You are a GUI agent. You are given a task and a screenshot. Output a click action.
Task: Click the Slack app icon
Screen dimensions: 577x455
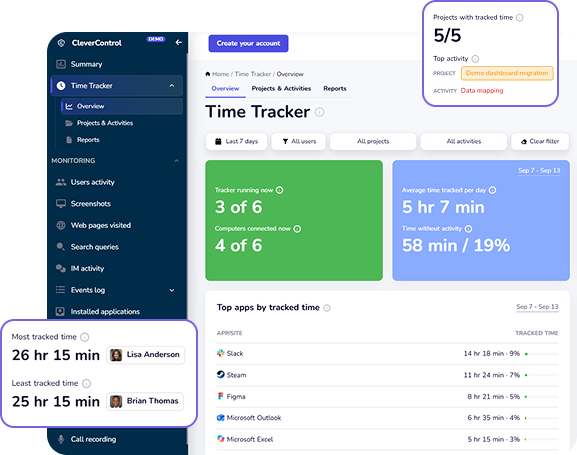(x=220, y=353)
